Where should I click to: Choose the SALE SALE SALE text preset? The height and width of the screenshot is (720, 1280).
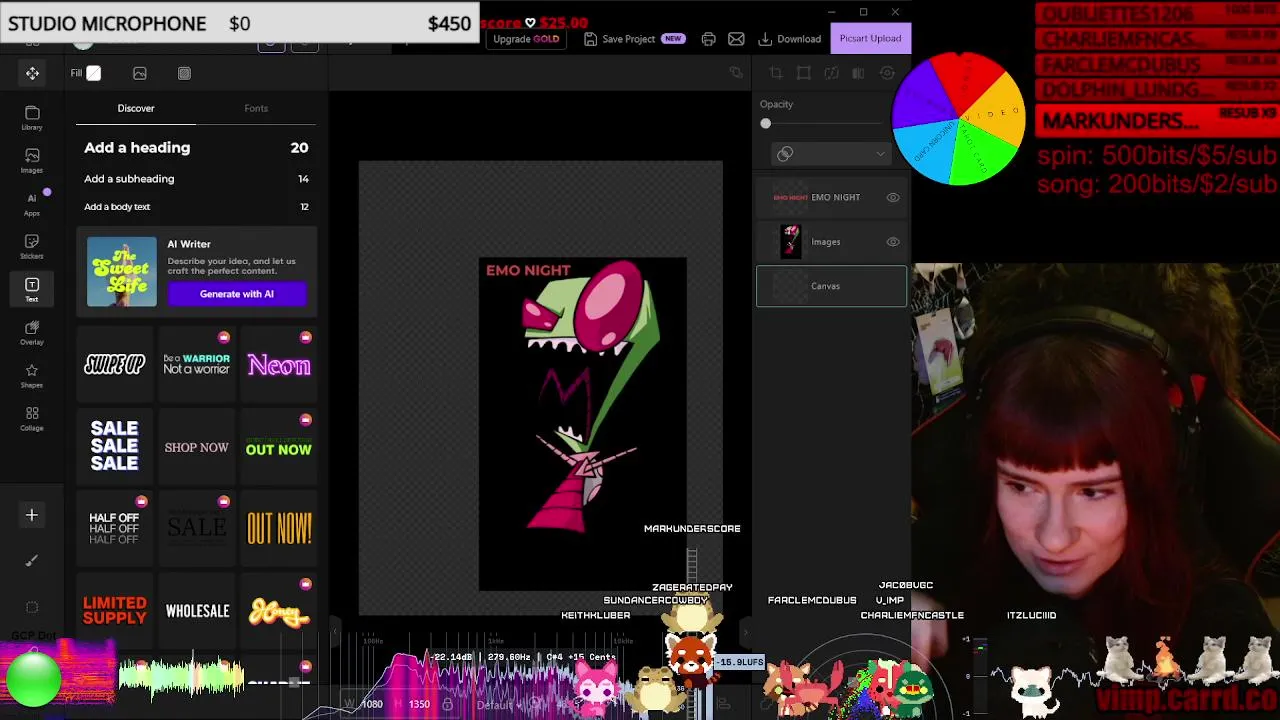click(115, 447)
